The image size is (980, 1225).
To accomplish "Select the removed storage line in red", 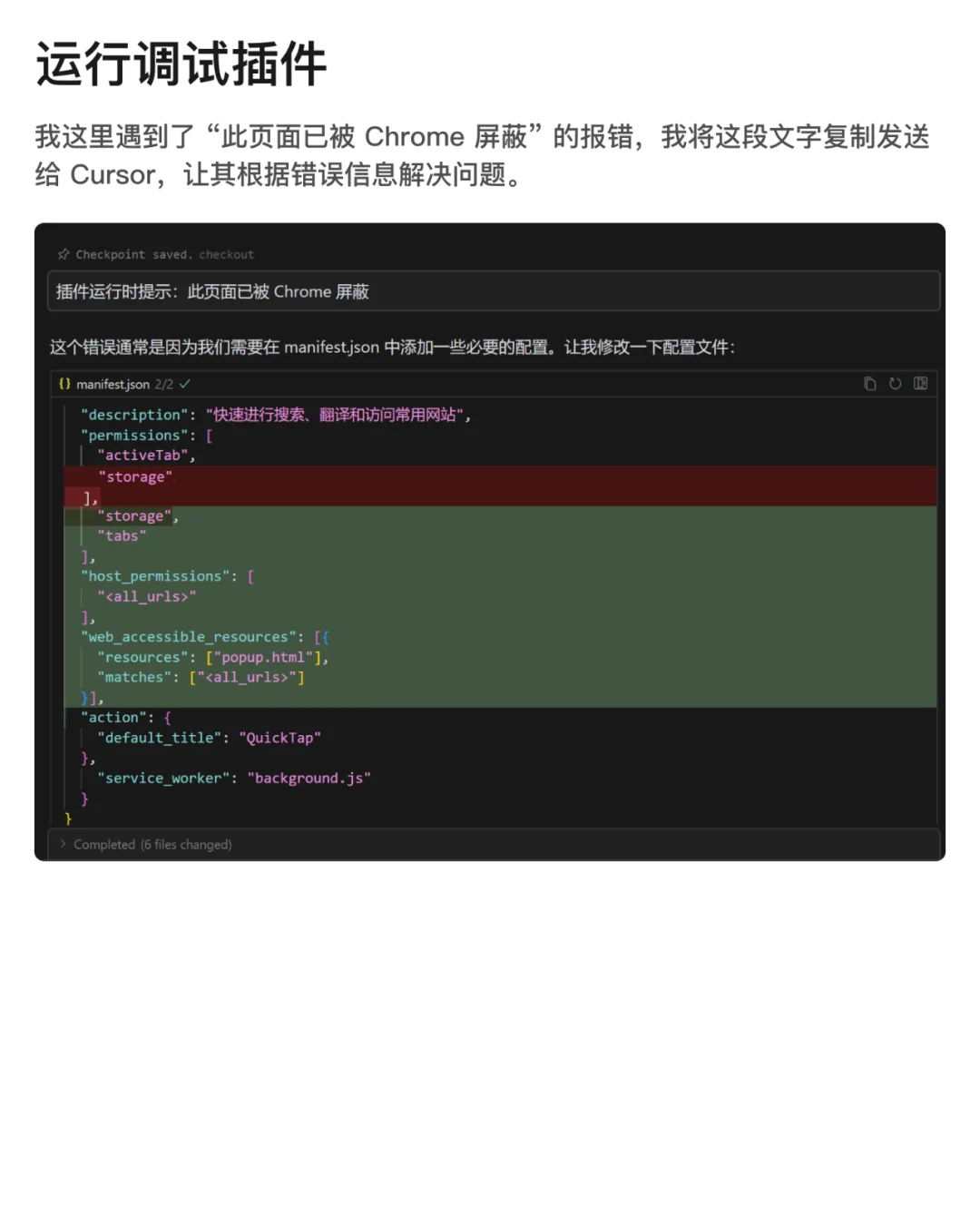I will 136,476.
